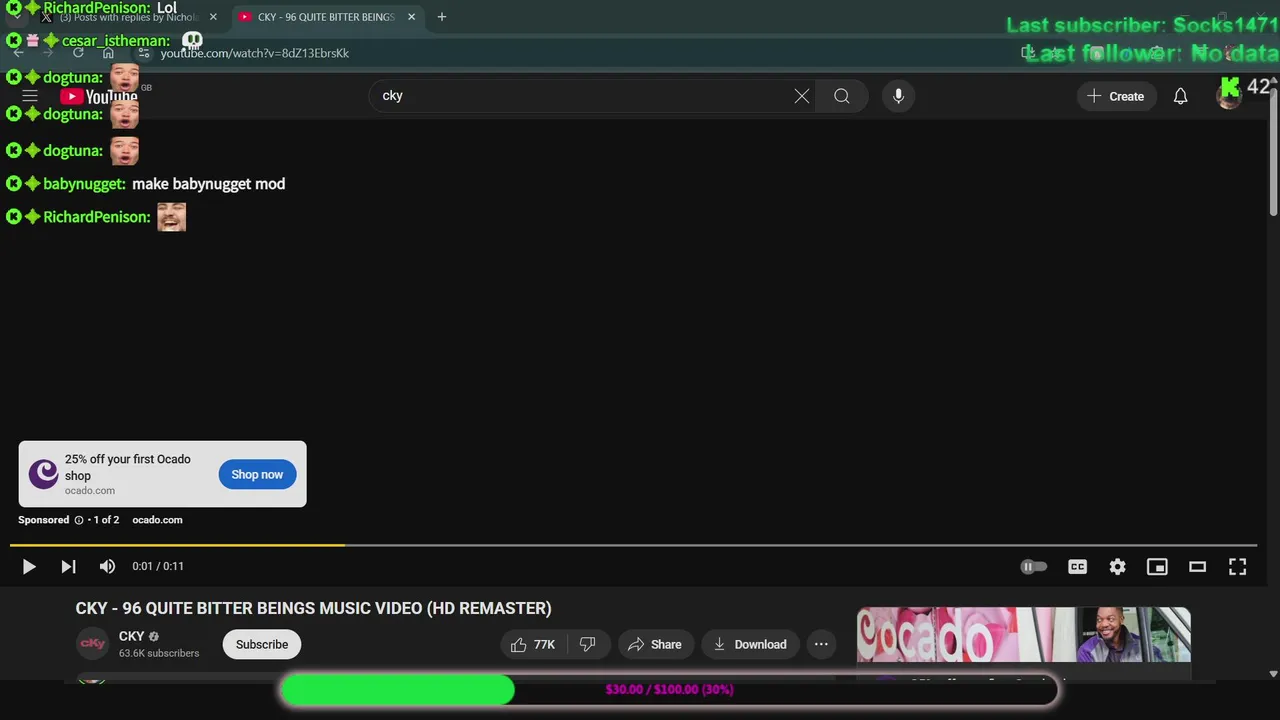Switch to theater mode
This screenshot has height=720, width=1280.
[1197, 567]
